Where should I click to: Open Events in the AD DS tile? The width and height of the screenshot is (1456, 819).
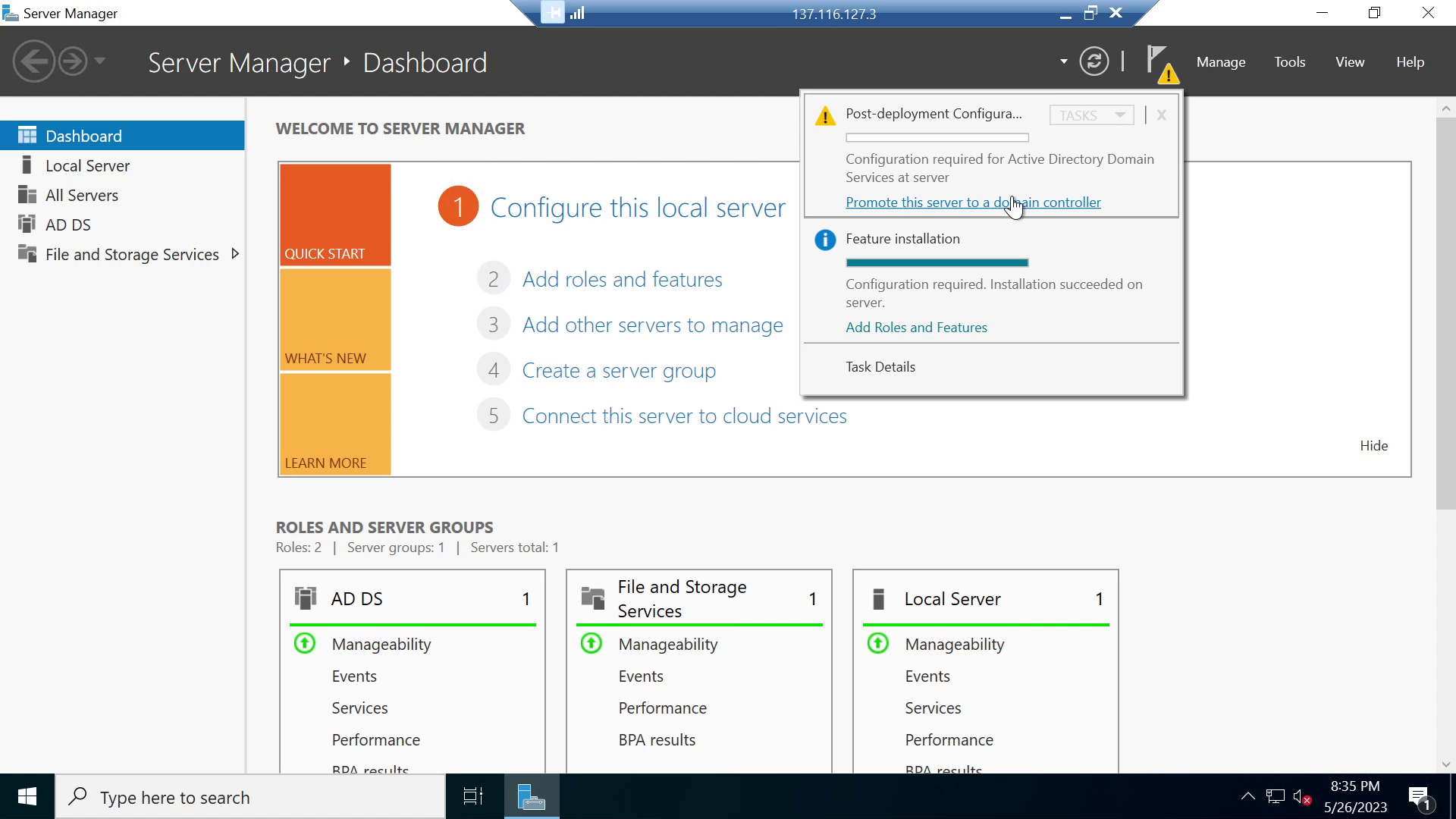[354, 676]
